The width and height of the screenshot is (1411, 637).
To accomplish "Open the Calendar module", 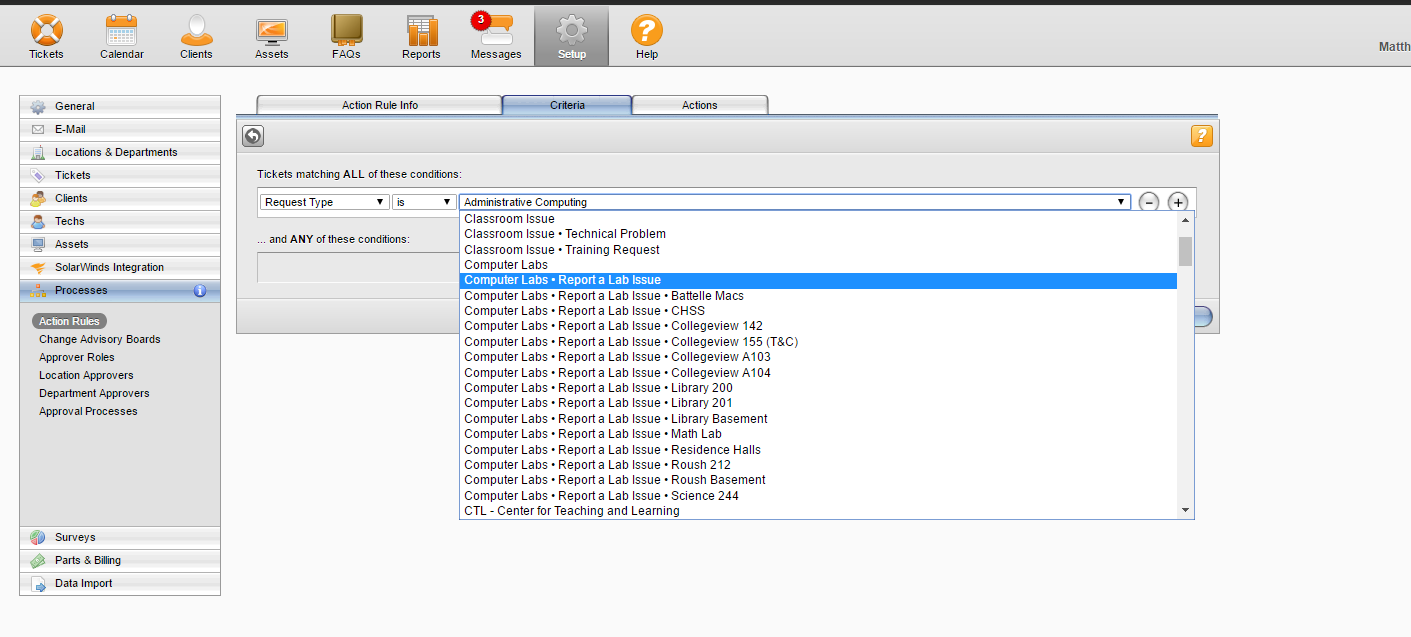I will (x=122, y=37).
